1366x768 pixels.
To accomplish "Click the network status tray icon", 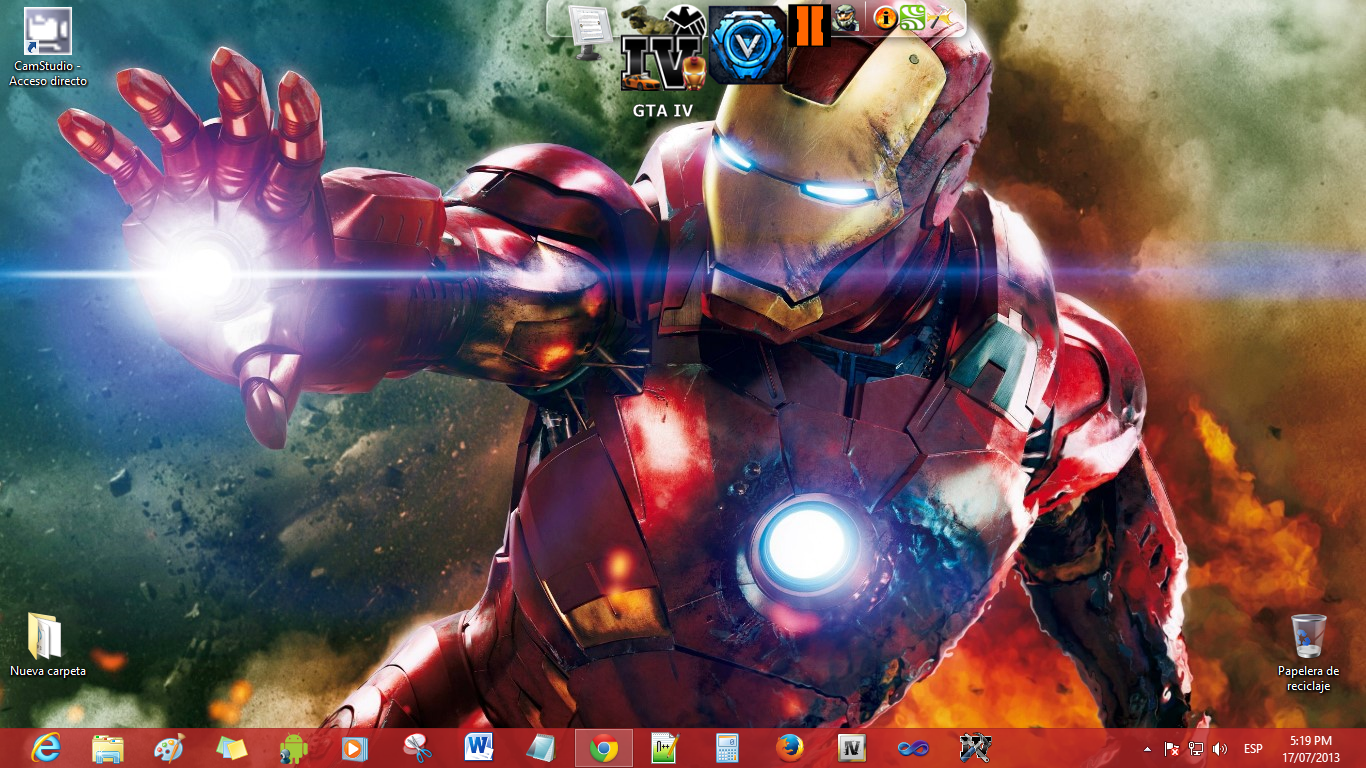I will point(1196,748).
